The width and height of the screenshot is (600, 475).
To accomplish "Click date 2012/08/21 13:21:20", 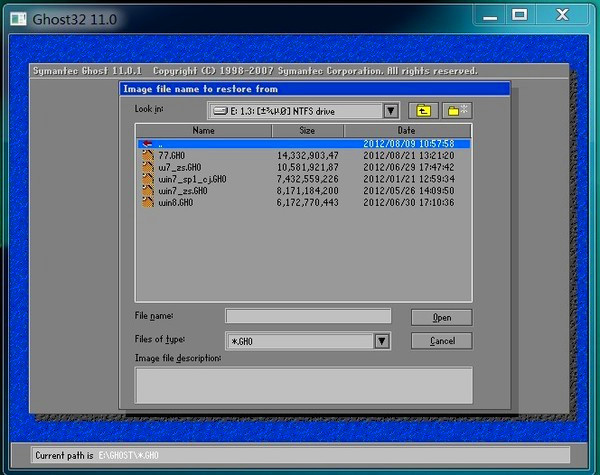I will pyautogui.click(x=409, y=155).
